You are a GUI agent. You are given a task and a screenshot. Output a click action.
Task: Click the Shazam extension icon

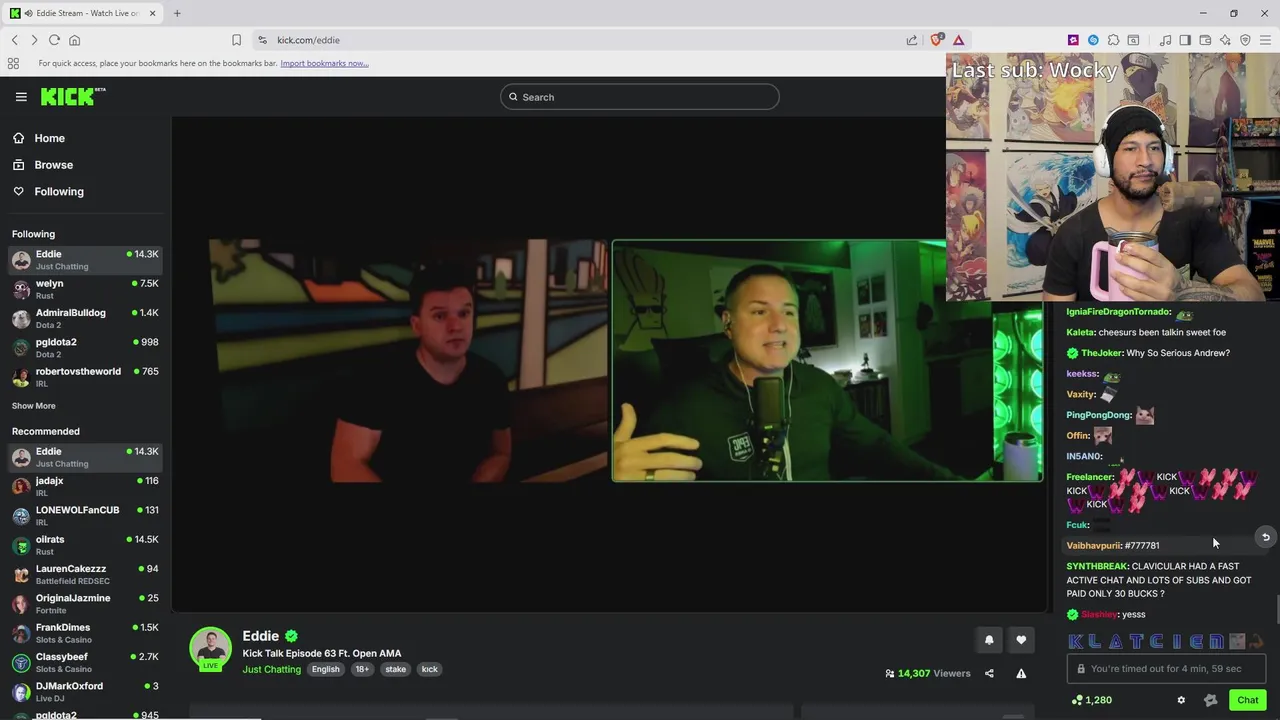point(1093,40)
